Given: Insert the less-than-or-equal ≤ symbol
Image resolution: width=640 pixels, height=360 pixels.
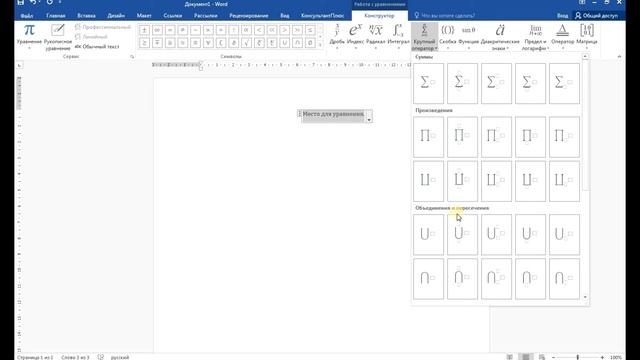Looking at the screenshot, I should tap(310, 30).
